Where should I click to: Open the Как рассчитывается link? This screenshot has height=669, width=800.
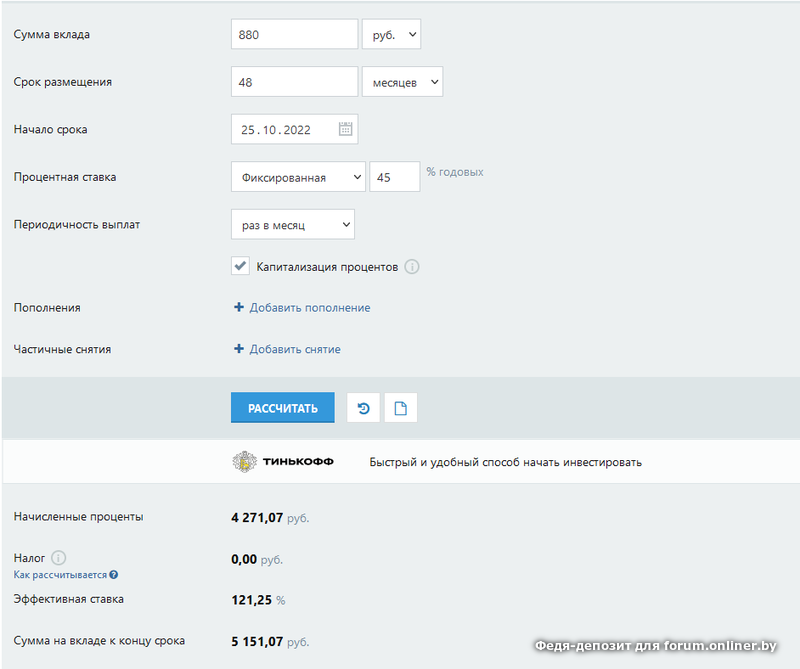click(60, 575)
